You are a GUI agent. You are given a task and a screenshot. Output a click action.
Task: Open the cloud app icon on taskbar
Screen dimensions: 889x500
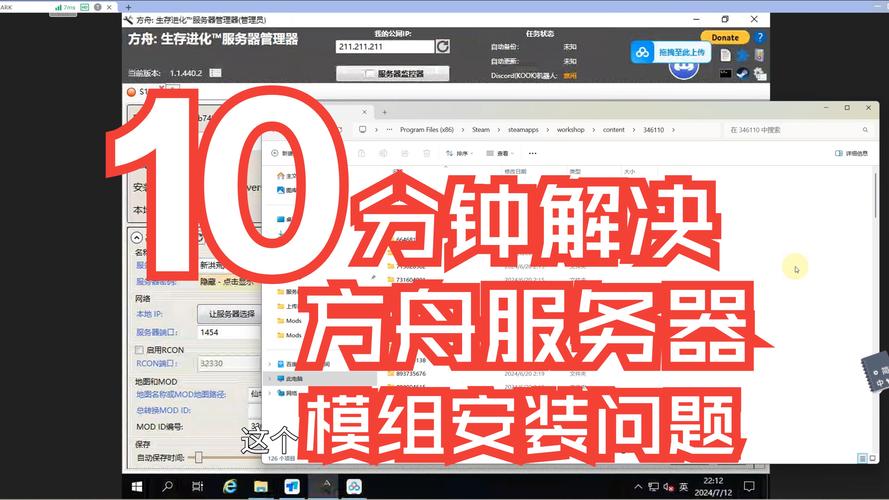click(x=354, y=486)
